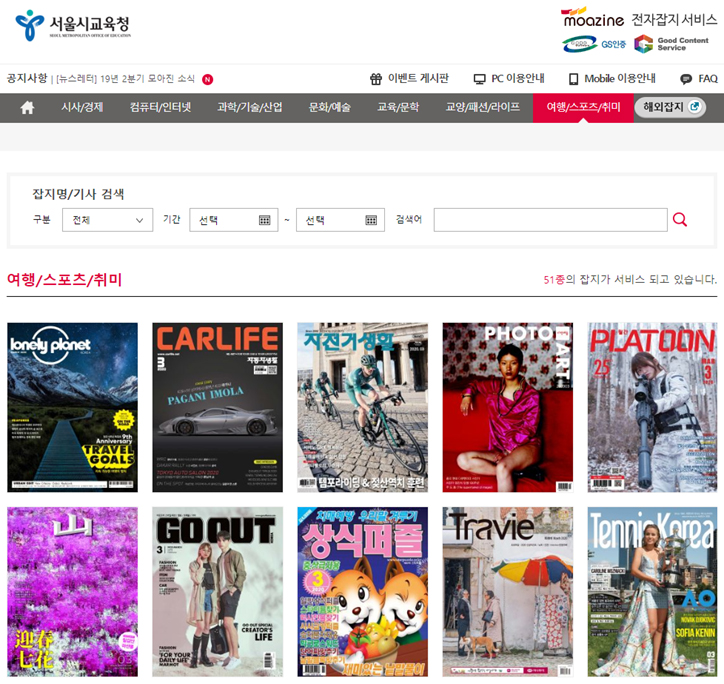Open the 교육/문학 category
Viewport: 724px width, 684px height.
(398, 107)
